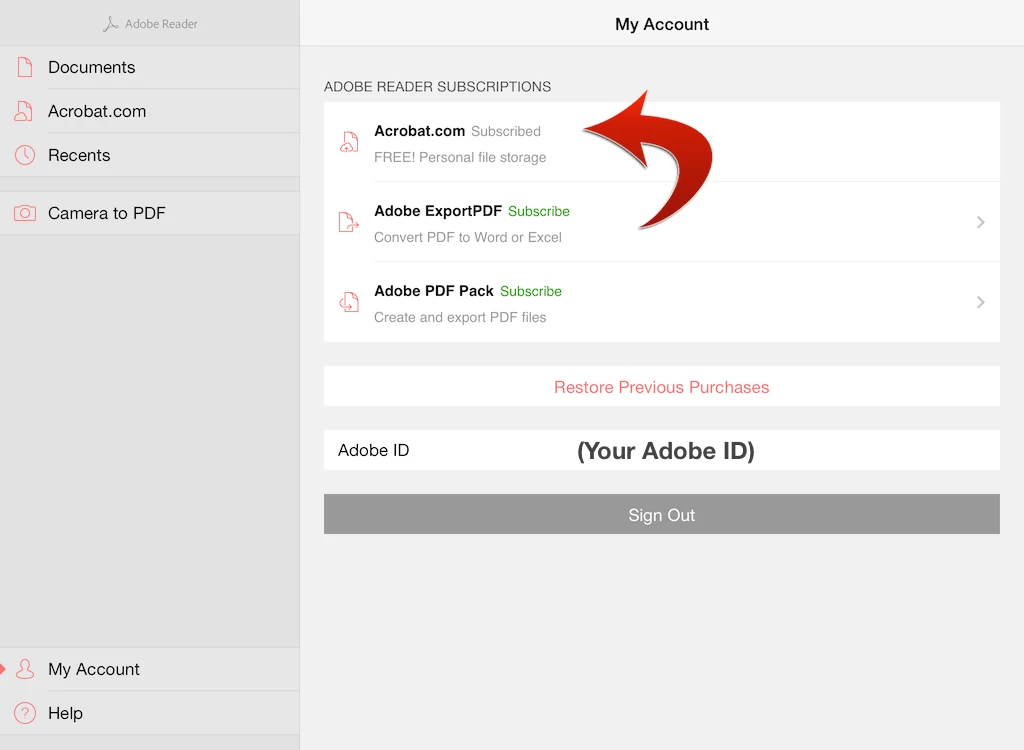1024x750 pixels.
Task: Expand Adobe PDF Pack row chevron
Action: point(980,302)
